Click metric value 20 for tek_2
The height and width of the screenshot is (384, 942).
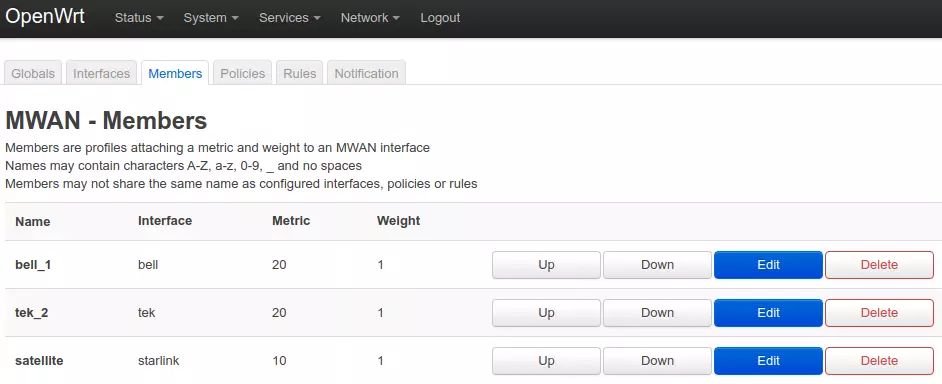[x=279, y=313]
